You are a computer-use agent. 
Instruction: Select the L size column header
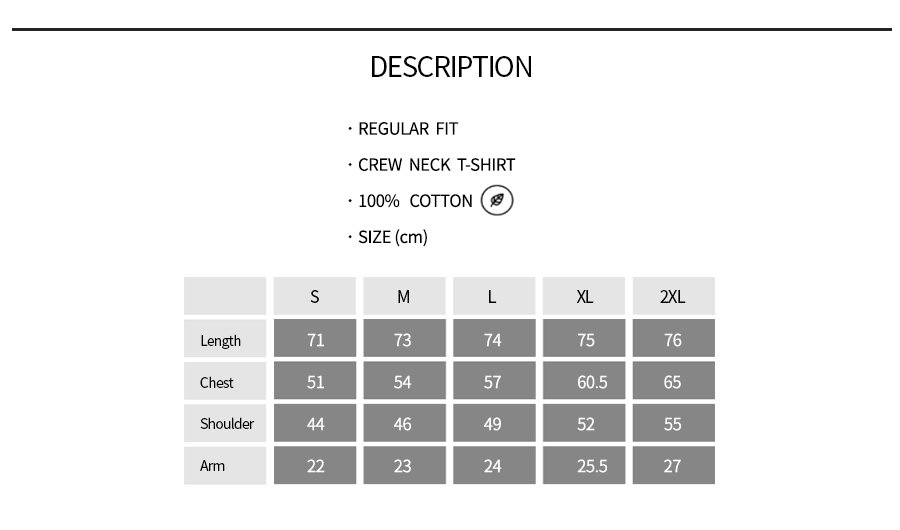(492, 297)
